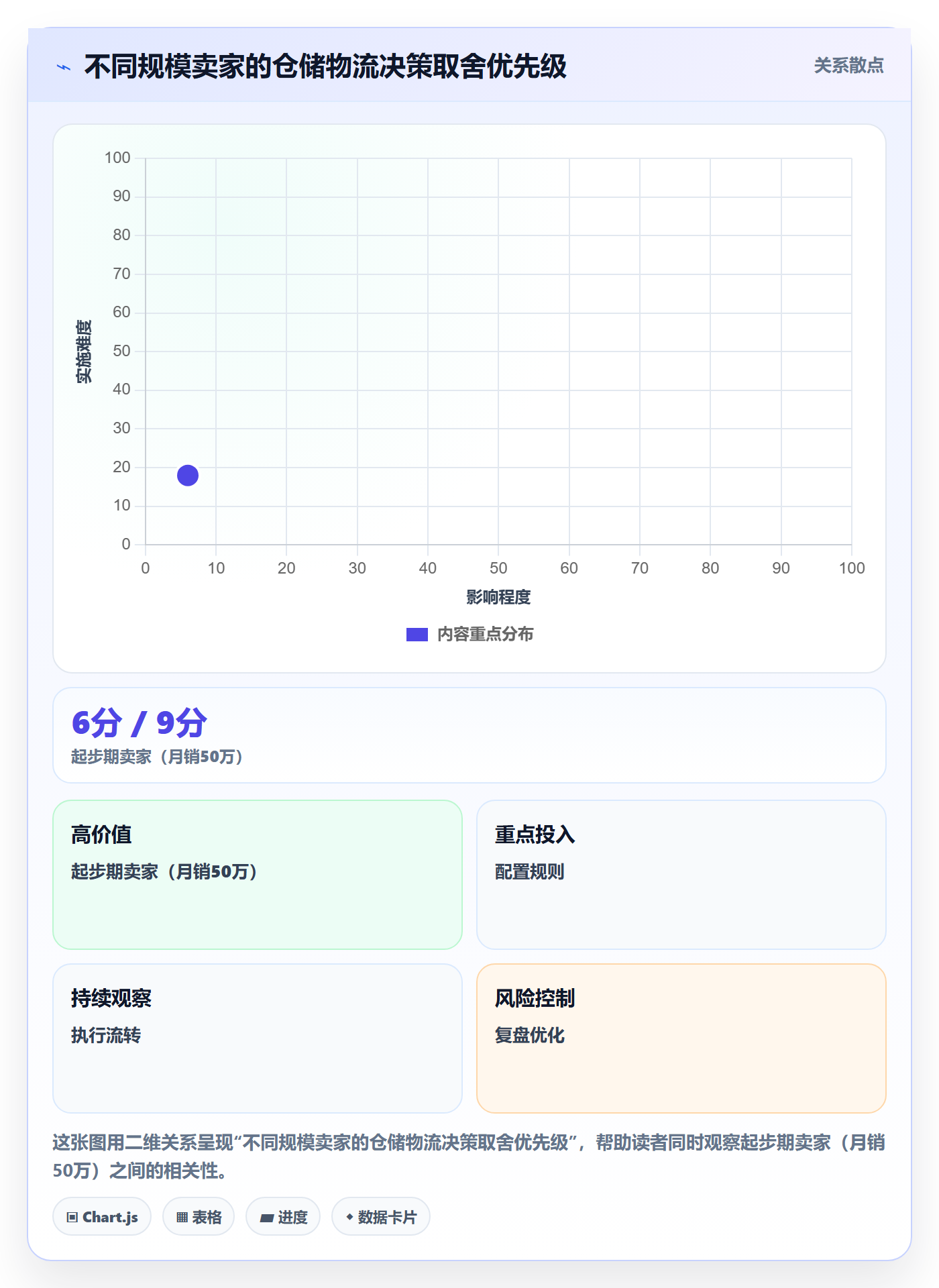
Task: Click the chart title 不同规模卖家的仓储物流决策取舍优先级
Action: pyautogui.click(x=325, y=66)
